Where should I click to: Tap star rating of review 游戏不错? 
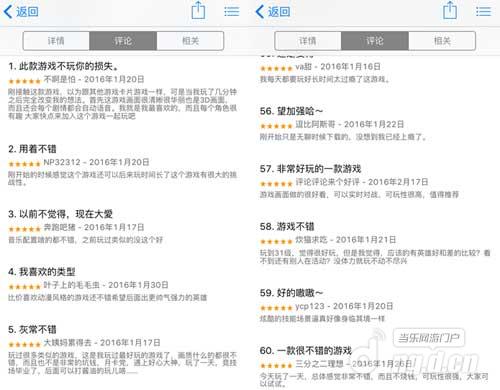[x=276, y=242]
